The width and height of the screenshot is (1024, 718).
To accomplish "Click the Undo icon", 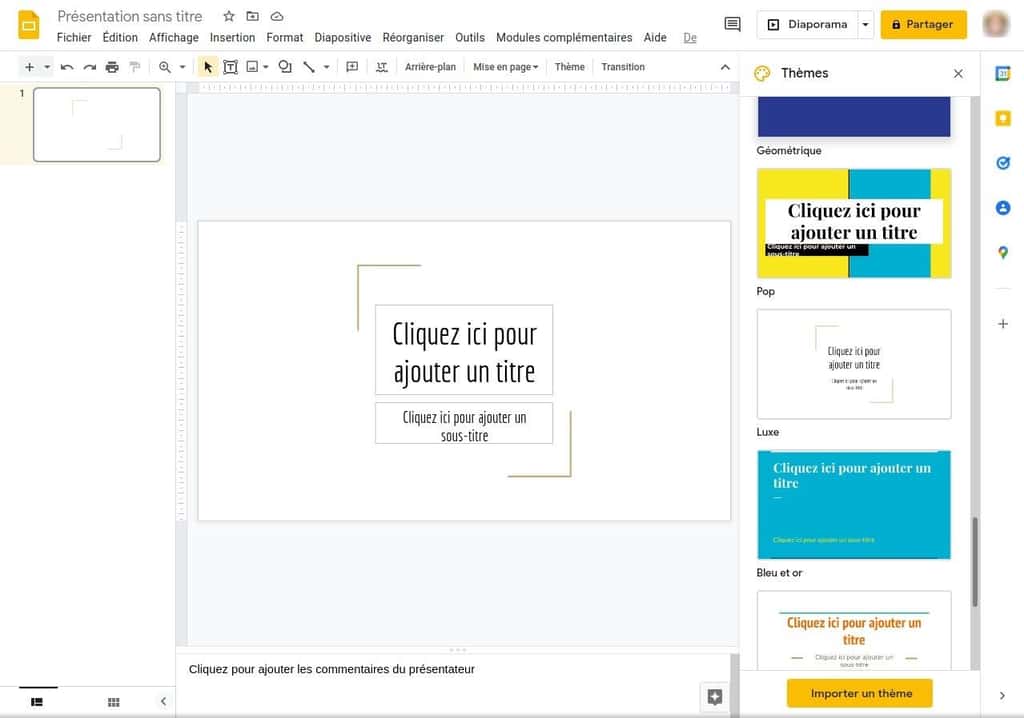I will (x=67, y=67).
